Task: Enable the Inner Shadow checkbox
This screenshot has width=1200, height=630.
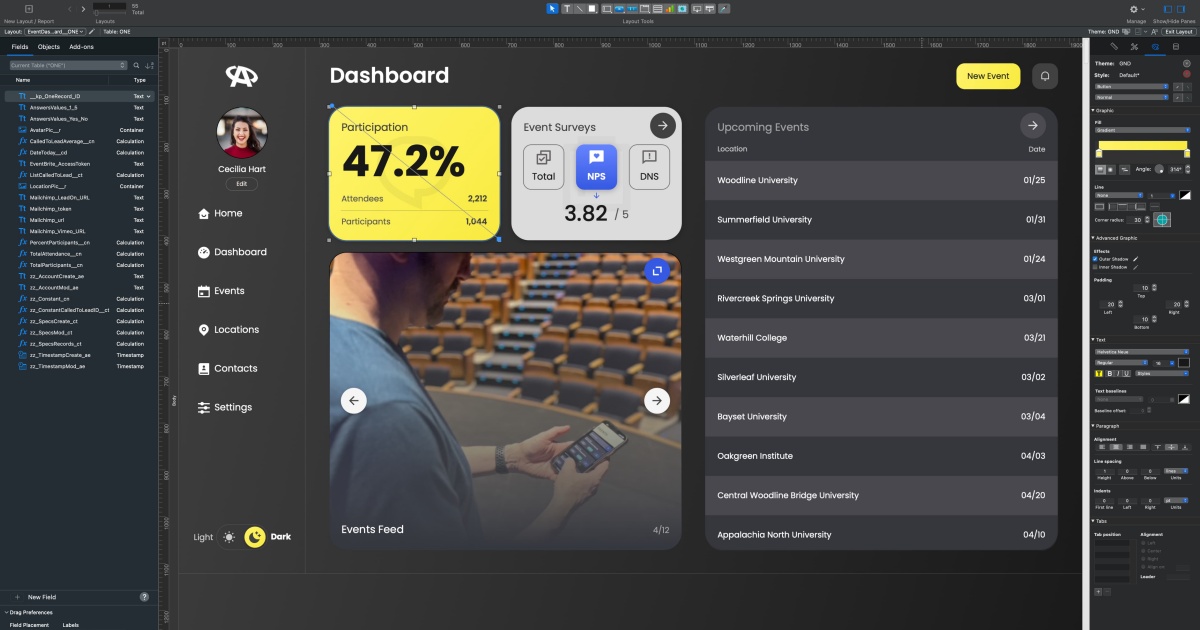Action: tap(1095, 267)
